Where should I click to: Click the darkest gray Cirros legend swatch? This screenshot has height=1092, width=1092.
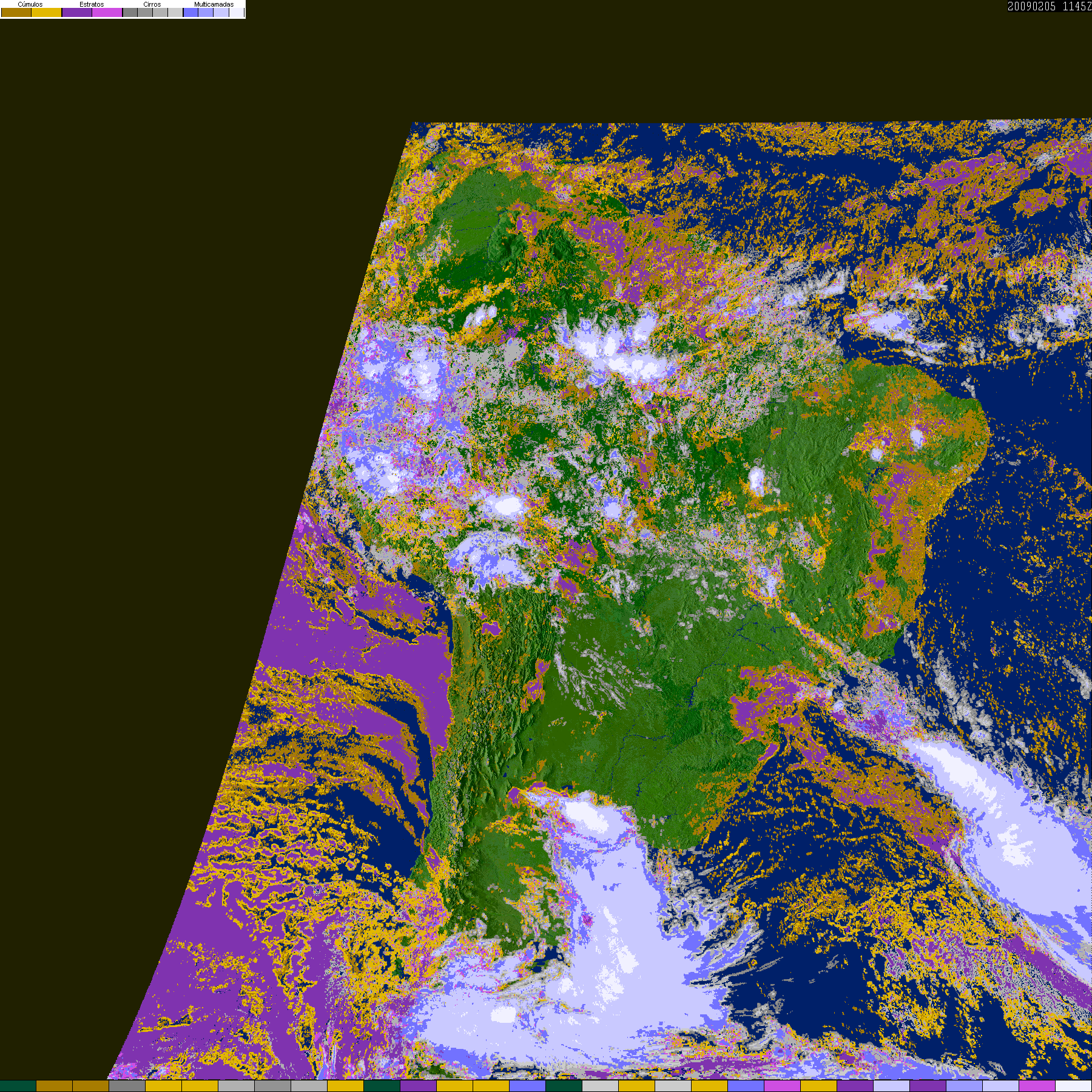tap(130, 12)
